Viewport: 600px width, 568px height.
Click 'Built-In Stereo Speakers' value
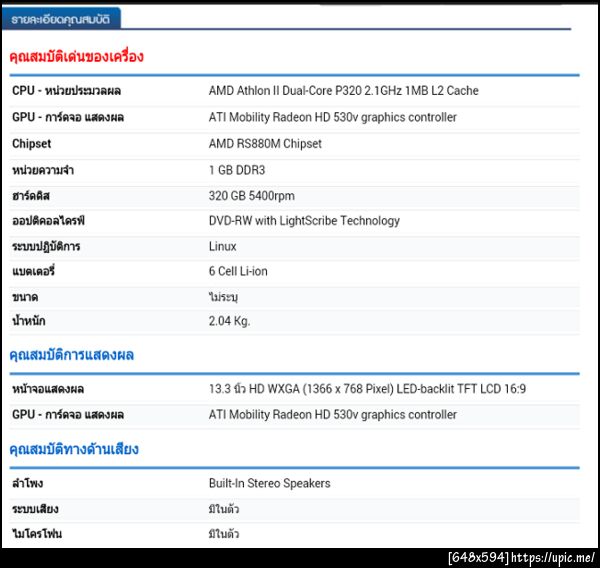(269, 483)
